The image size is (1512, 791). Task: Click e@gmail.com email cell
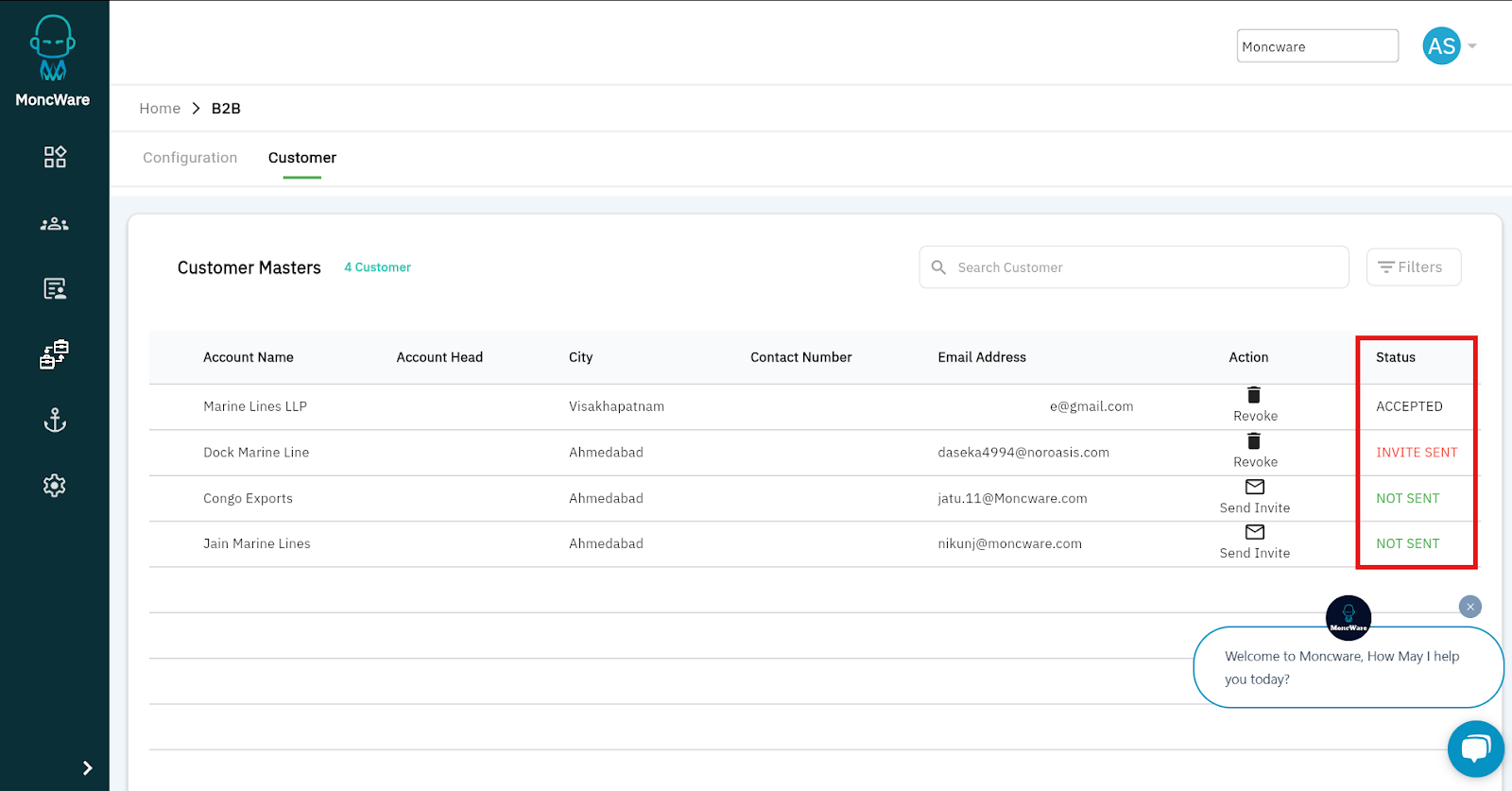1091,406
